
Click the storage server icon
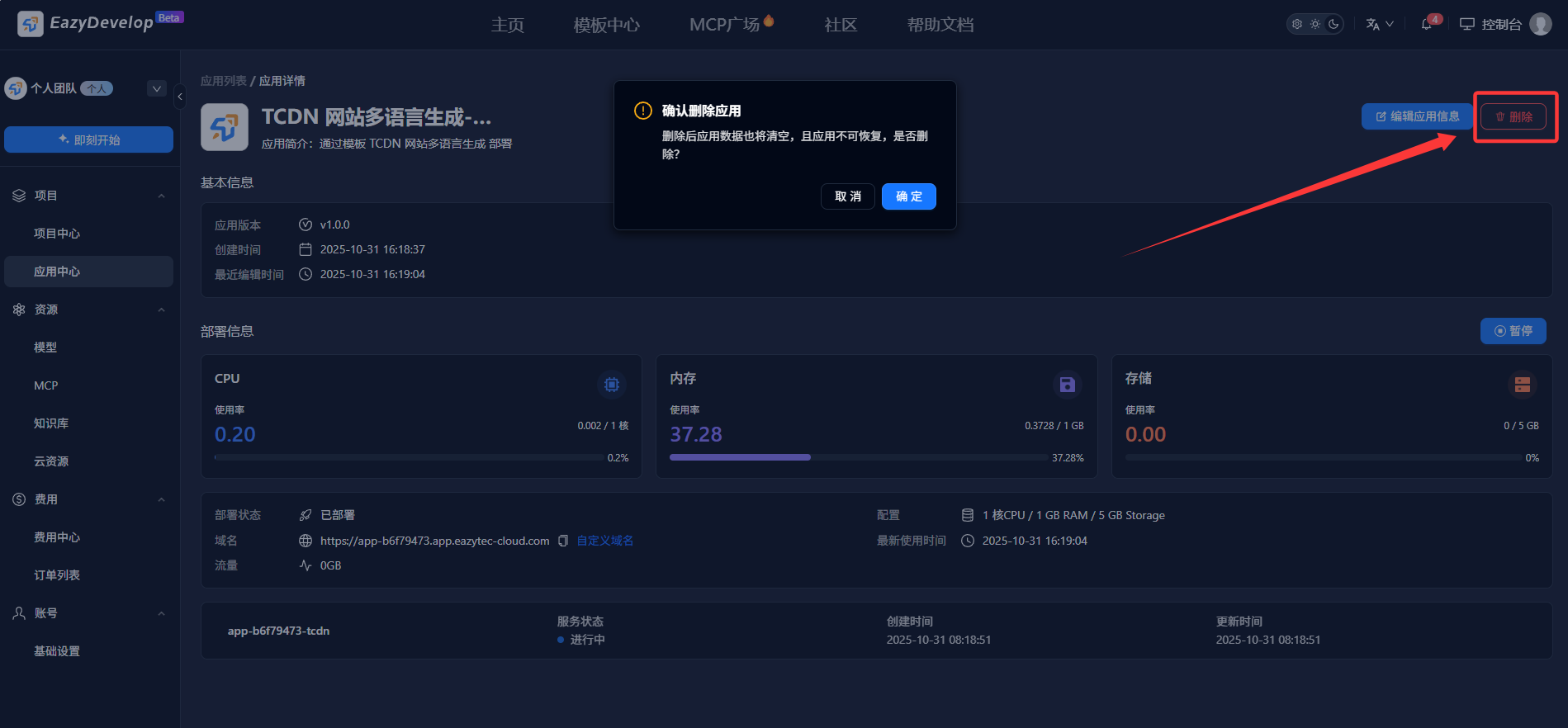coord(1523,385)
